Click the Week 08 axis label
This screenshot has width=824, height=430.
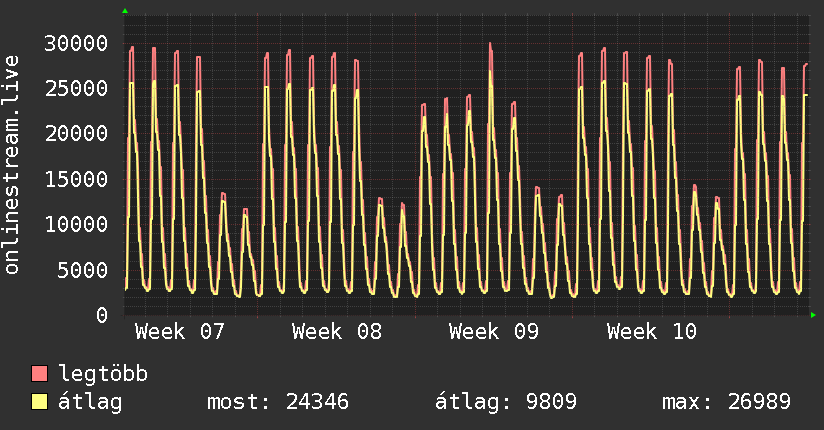click(x=337, y=332)
